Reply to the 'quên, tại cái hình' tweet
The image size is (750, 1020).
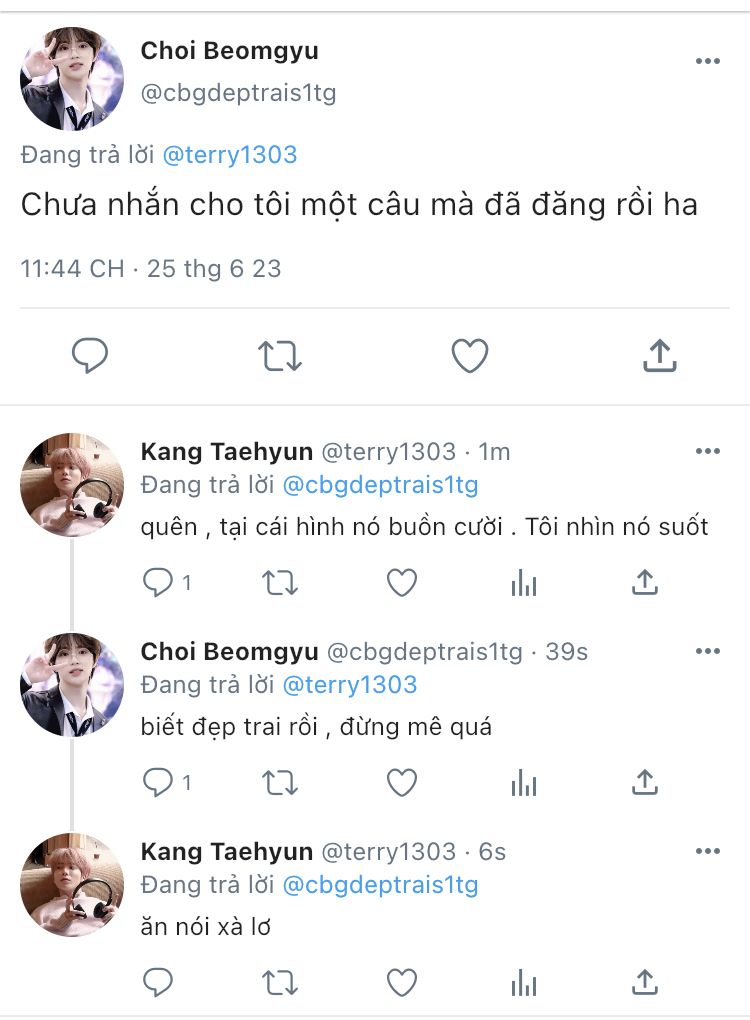pos(158,582)
